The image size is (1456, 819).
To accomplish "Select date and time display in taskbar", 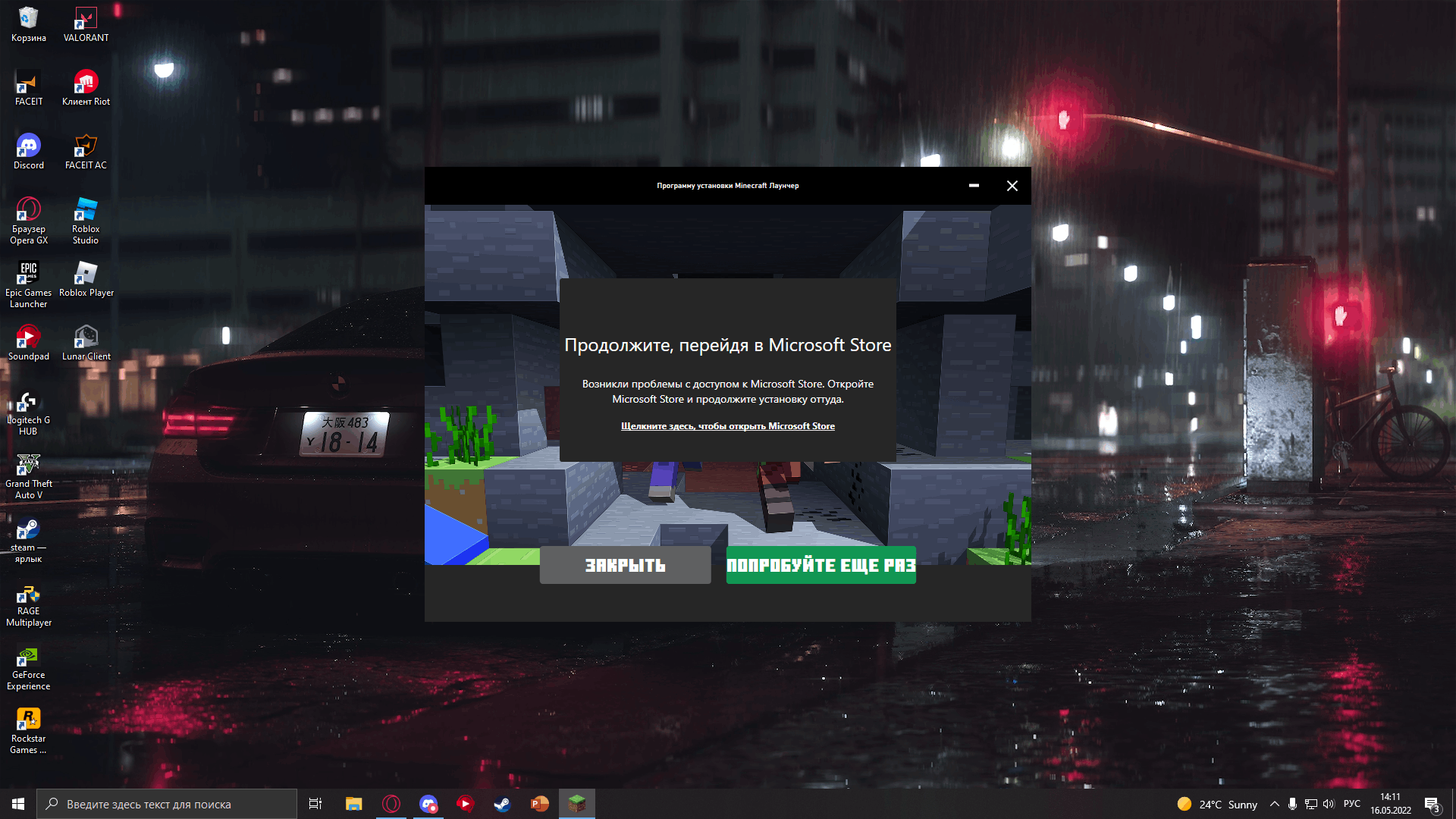I will (x=1393, y=803).
